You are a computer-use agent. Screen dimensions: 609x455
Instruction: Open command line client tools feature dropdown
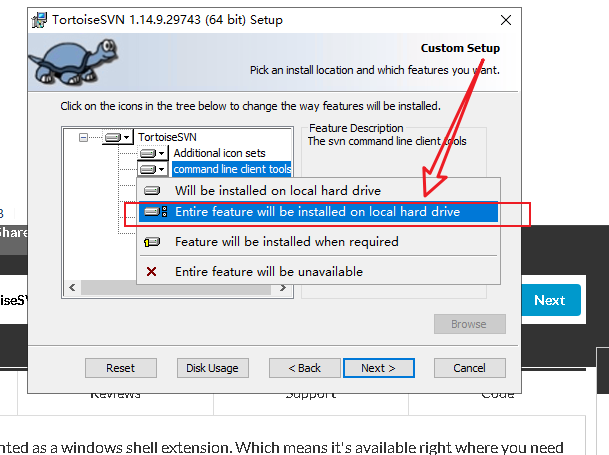coord(153,169)
